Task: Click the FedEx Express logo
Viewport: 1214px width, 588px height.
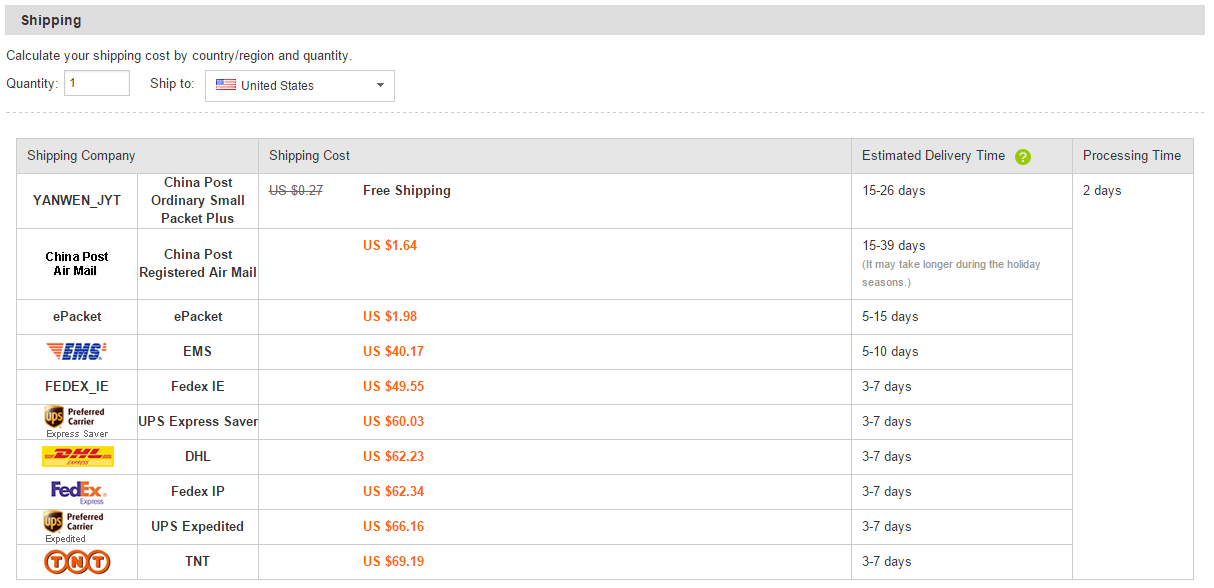Action: pos(78,491)
